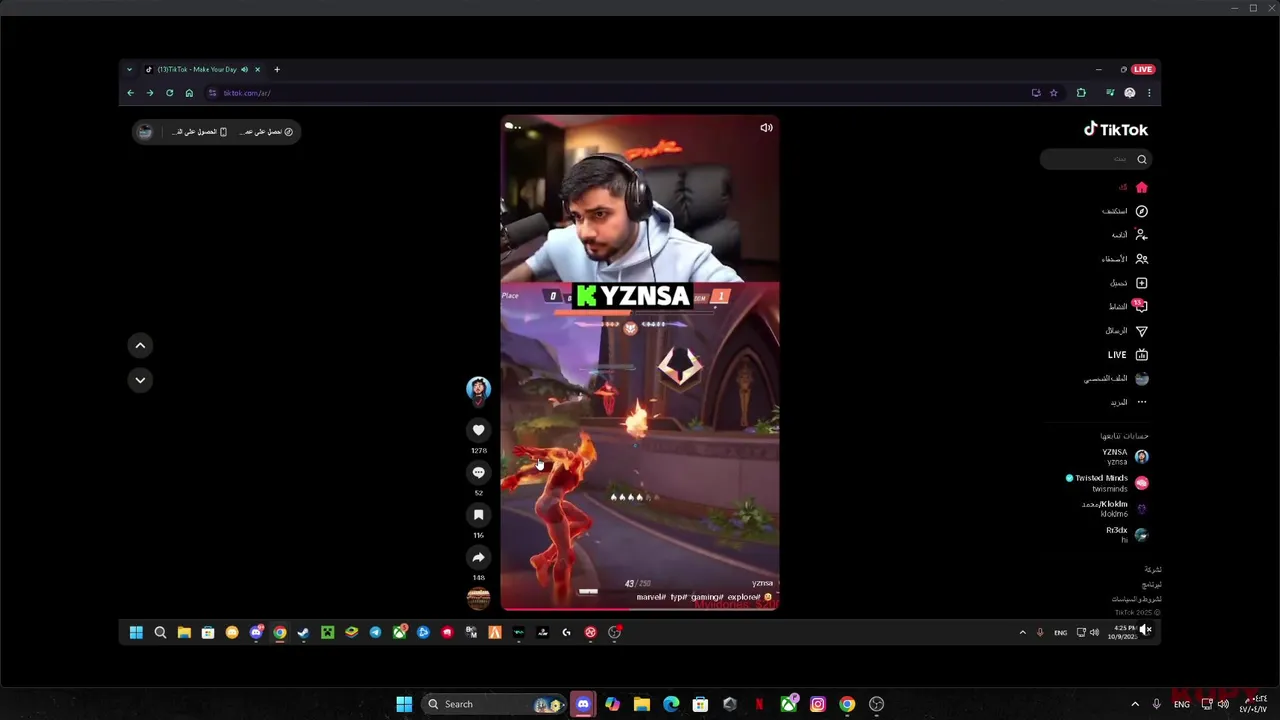Open the LIVE section in sidebar
Viewport: 1280px width, 720px height.
(1128, 355)
